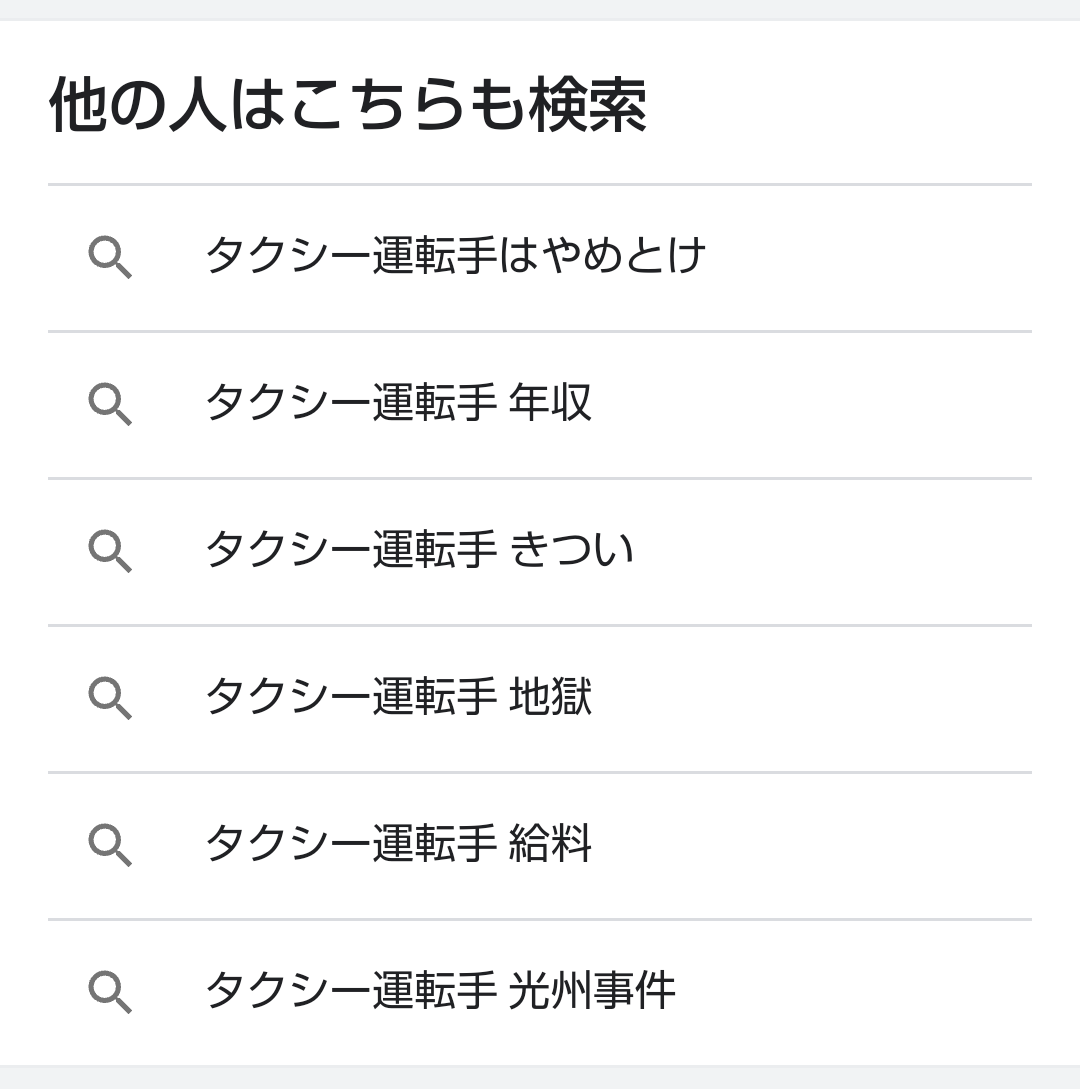The height and width of the screenshot is (1089, 1080).
Task: Click the 他の人はこちらも検索 heading
Action: (x=348, y=105)
